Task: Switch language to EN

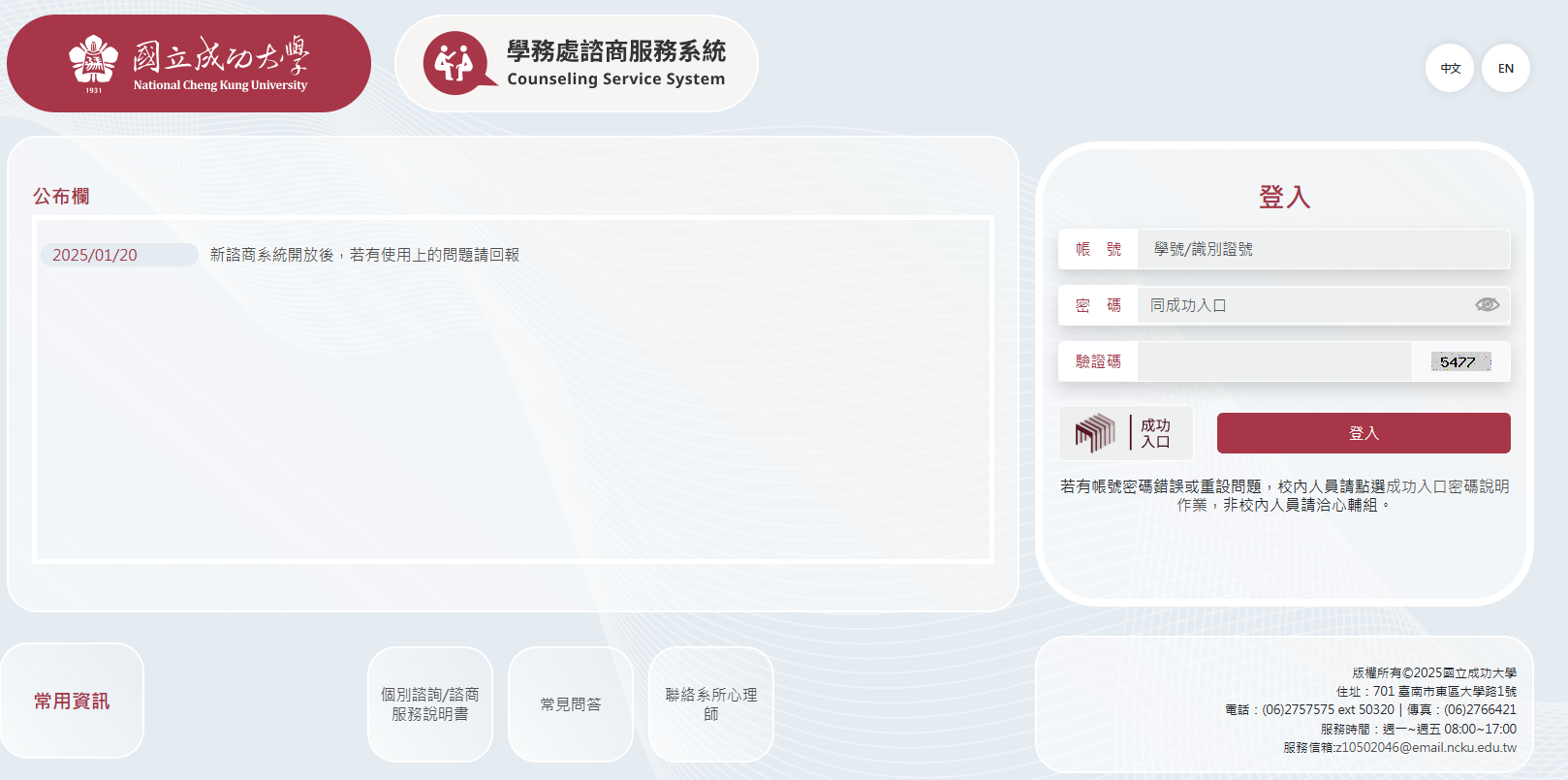Action: 1505,69
